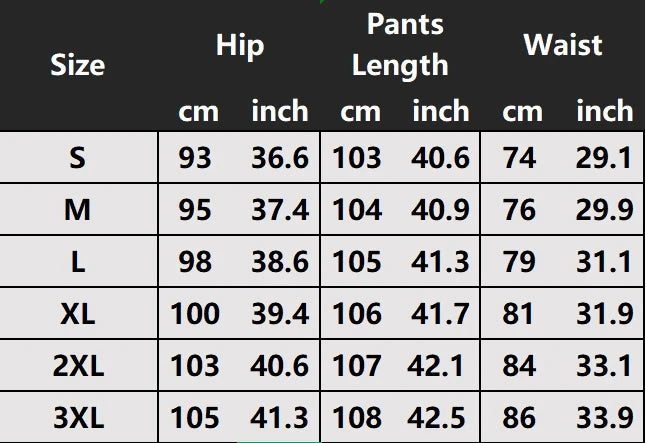Click the Waist column header
The image size is (646, 443).
tap(563, 46)
